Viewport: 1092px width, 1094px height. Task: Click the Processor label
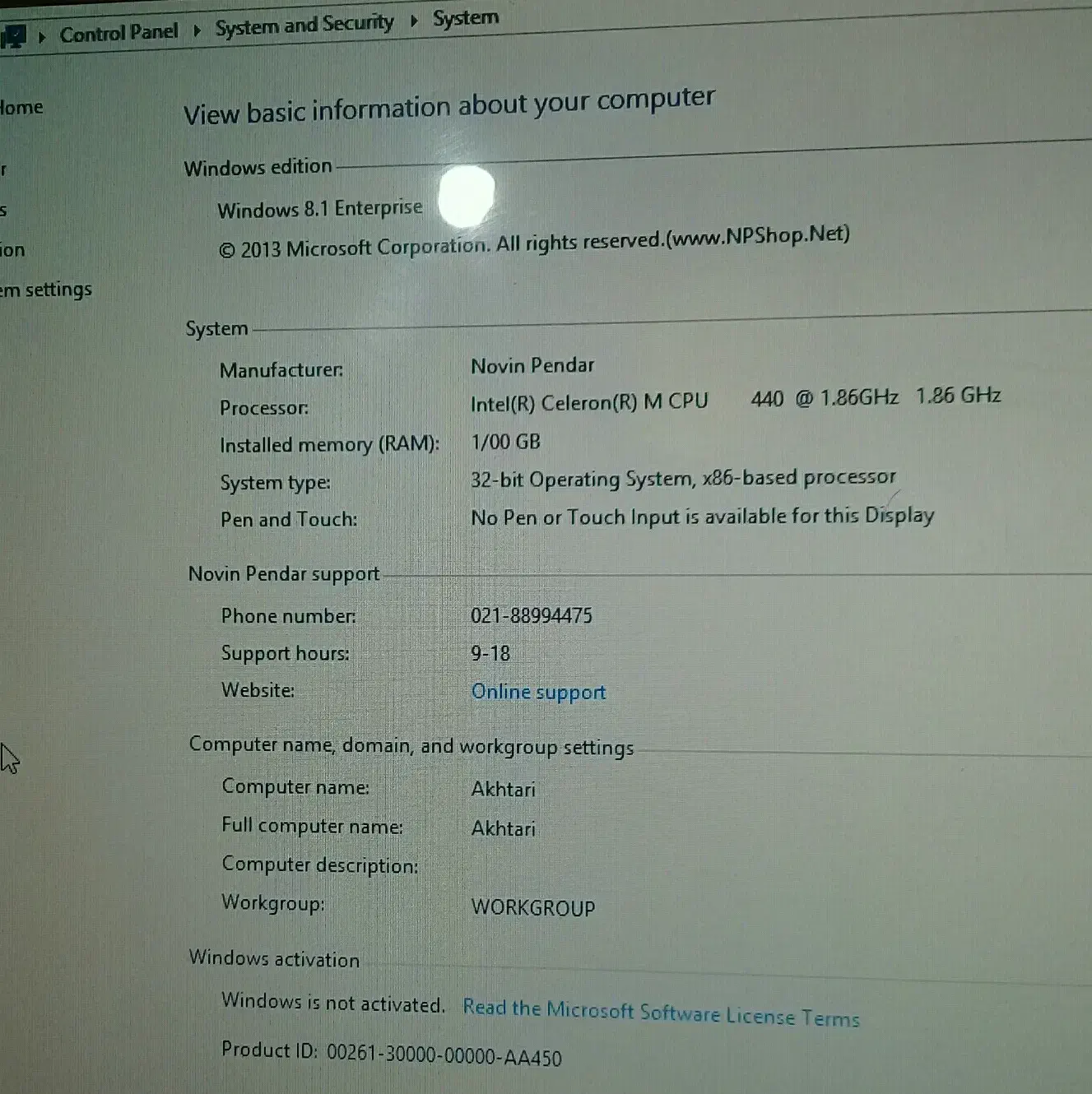tap(264, 408)
